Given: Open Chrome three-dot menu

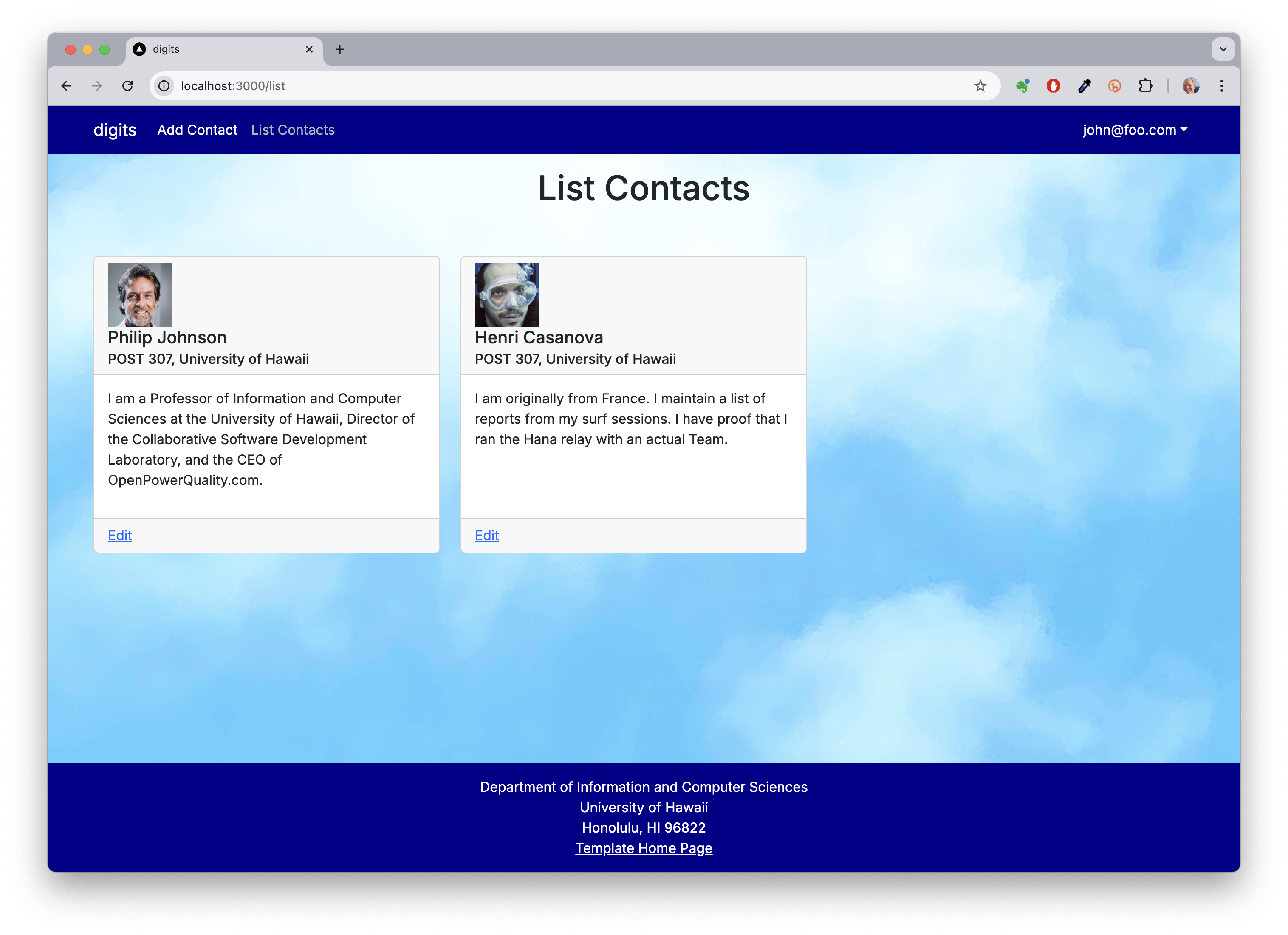Looking at the screenshot, I should [1222, 86].
